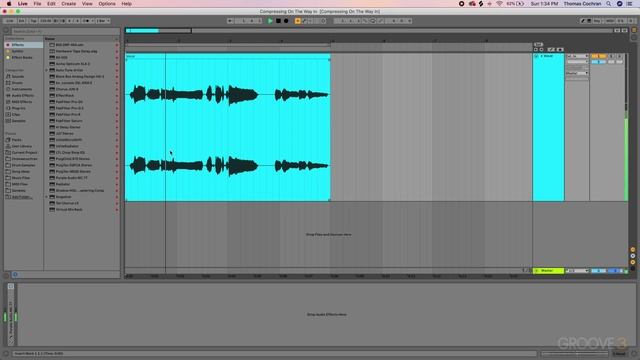640x360 pixels.
Task: Open the Sounds category
Action: point(23,76)
